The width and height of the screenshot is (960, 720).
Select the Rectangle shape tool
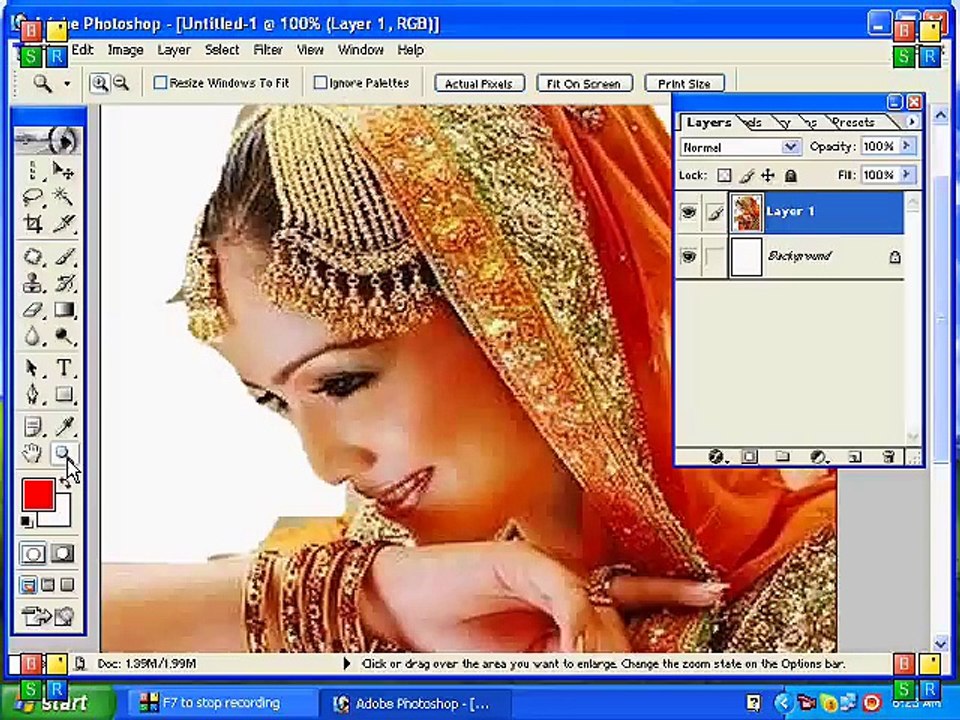click(x=64, y=394)
